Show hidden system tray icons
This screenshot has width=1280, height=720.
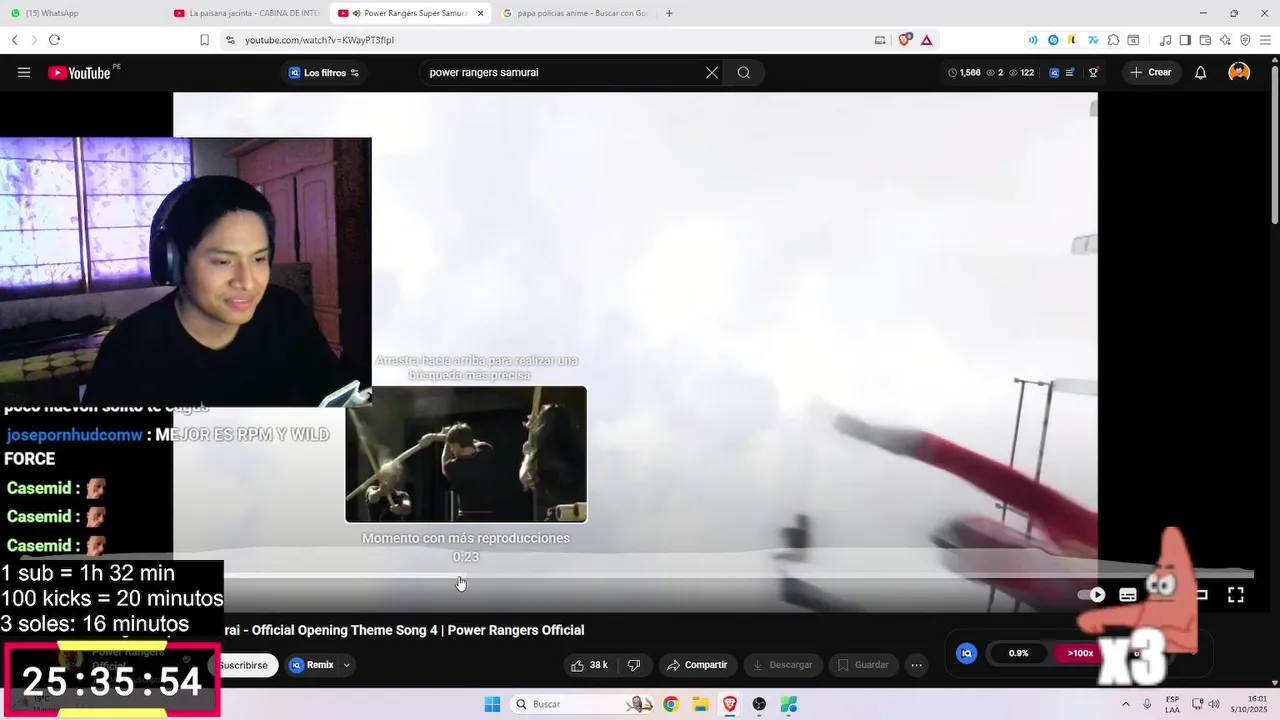tap(1126, 704)
